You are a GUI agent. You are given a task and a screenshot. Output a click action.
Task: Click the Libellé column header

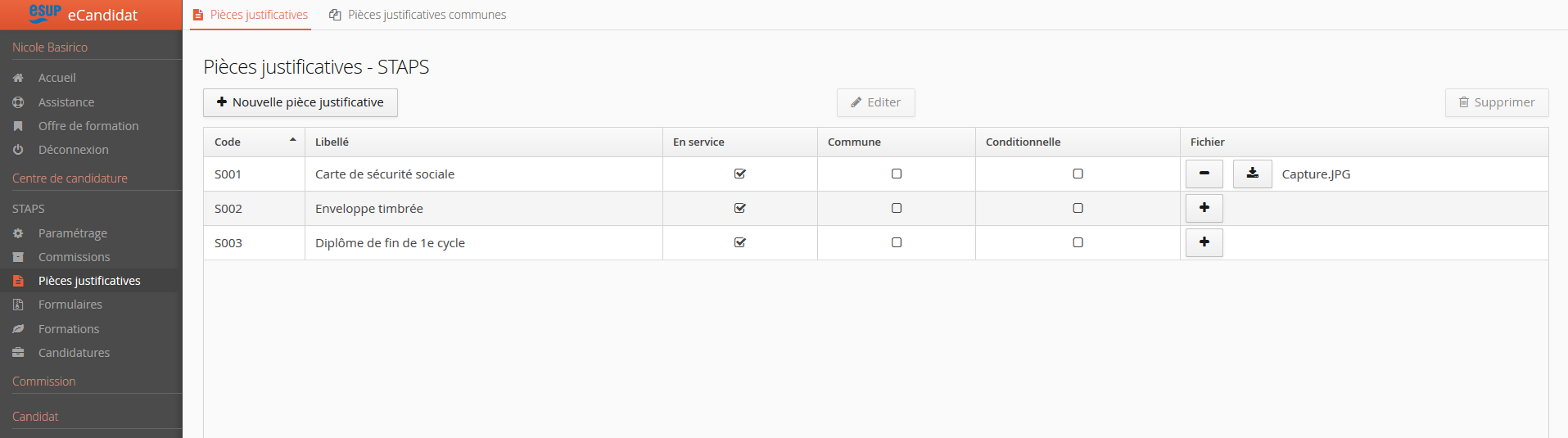pos(332,142)
